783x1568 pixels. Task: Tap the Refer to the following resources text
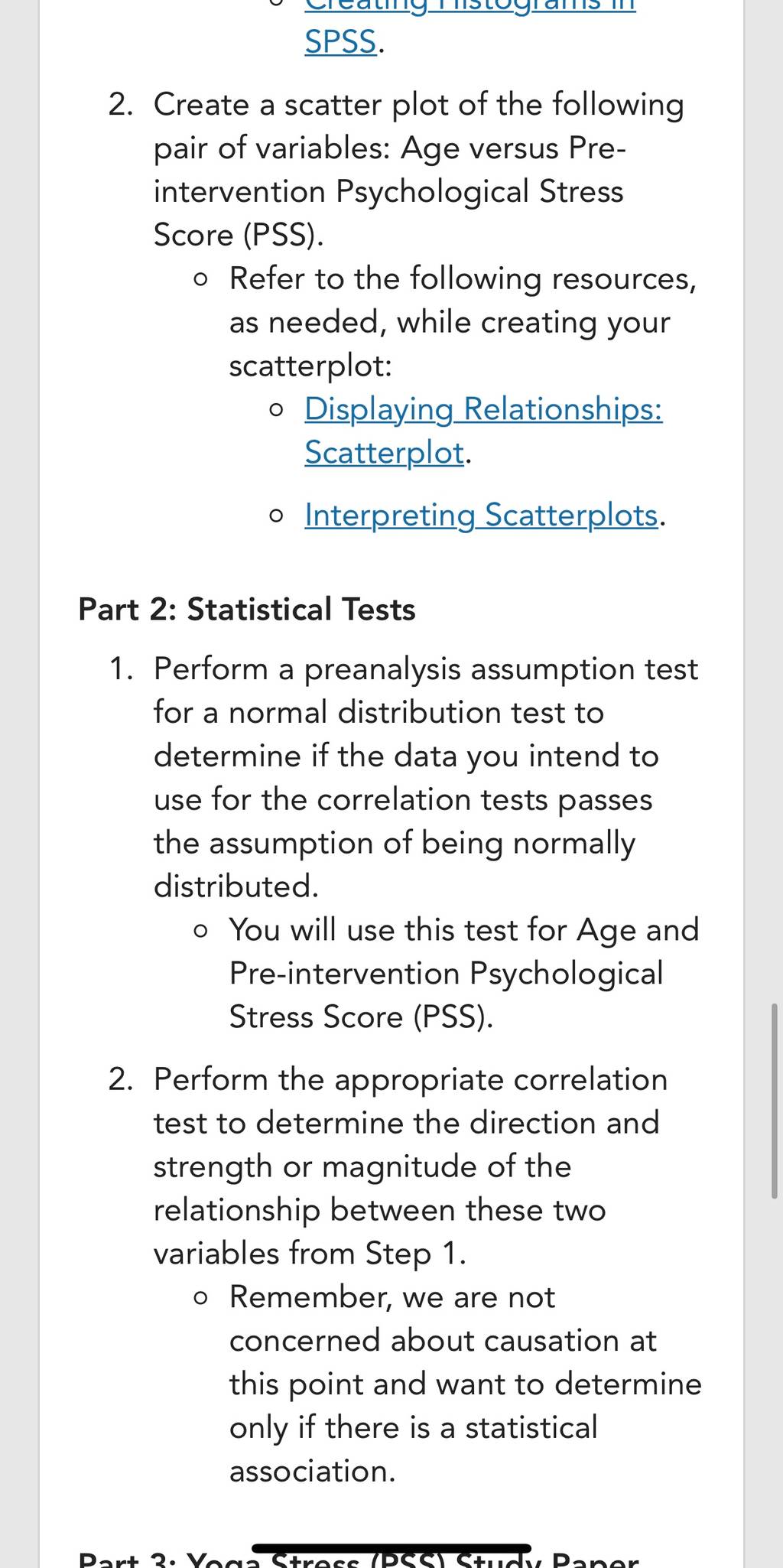point(463,322)
